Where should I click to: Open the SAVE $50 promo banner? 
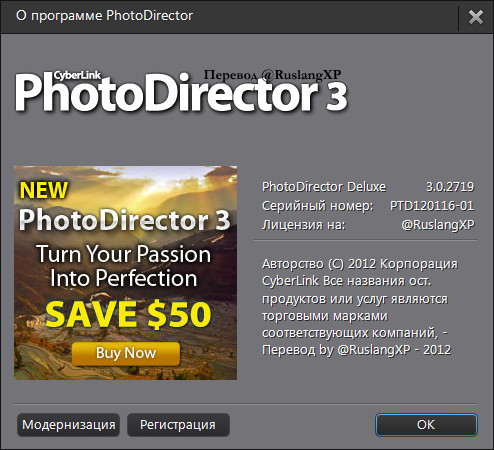pyautogui.click(x=125, y=273)
